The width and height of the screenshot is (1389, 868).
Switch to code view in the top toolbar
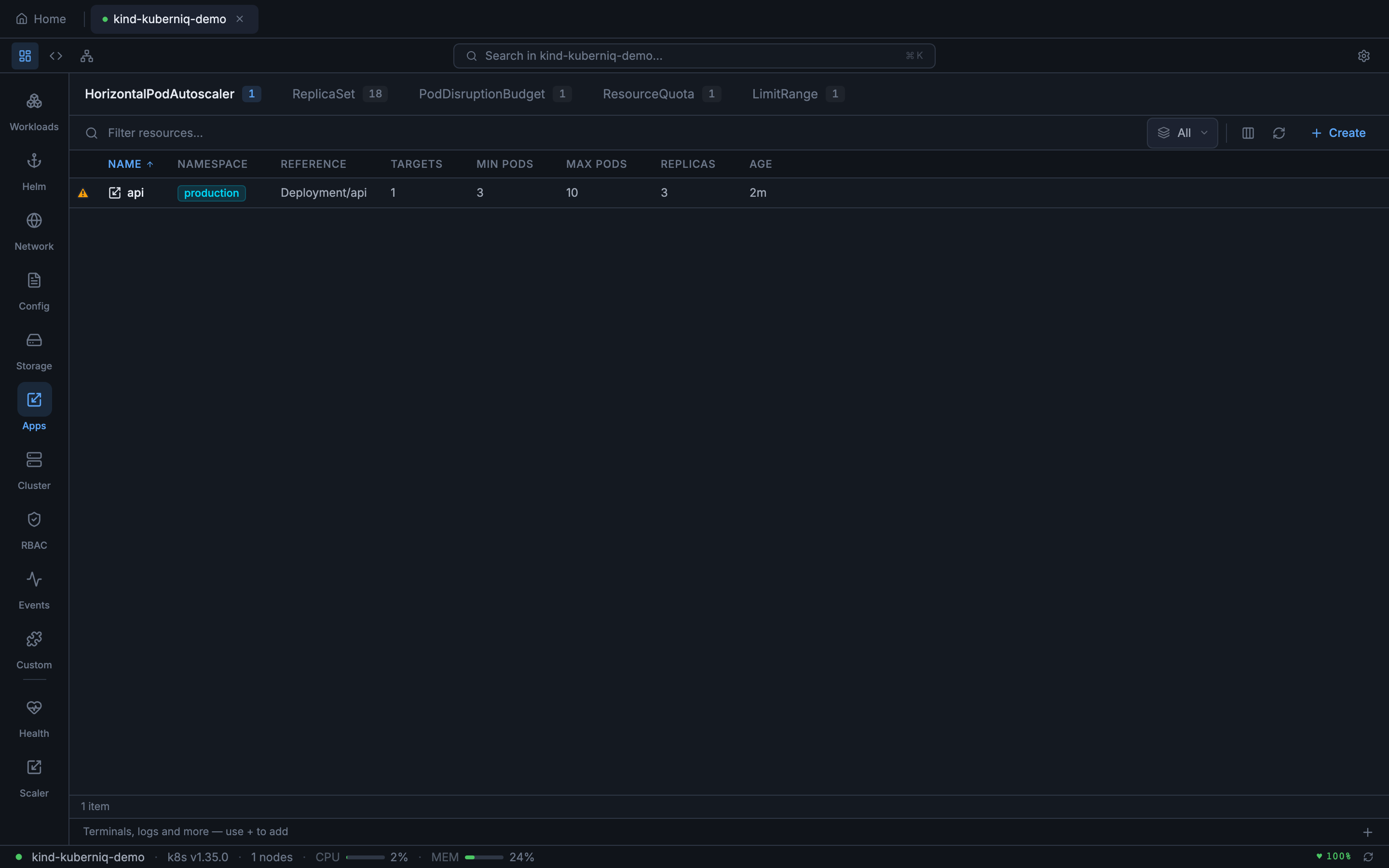[x=55, y=55]
